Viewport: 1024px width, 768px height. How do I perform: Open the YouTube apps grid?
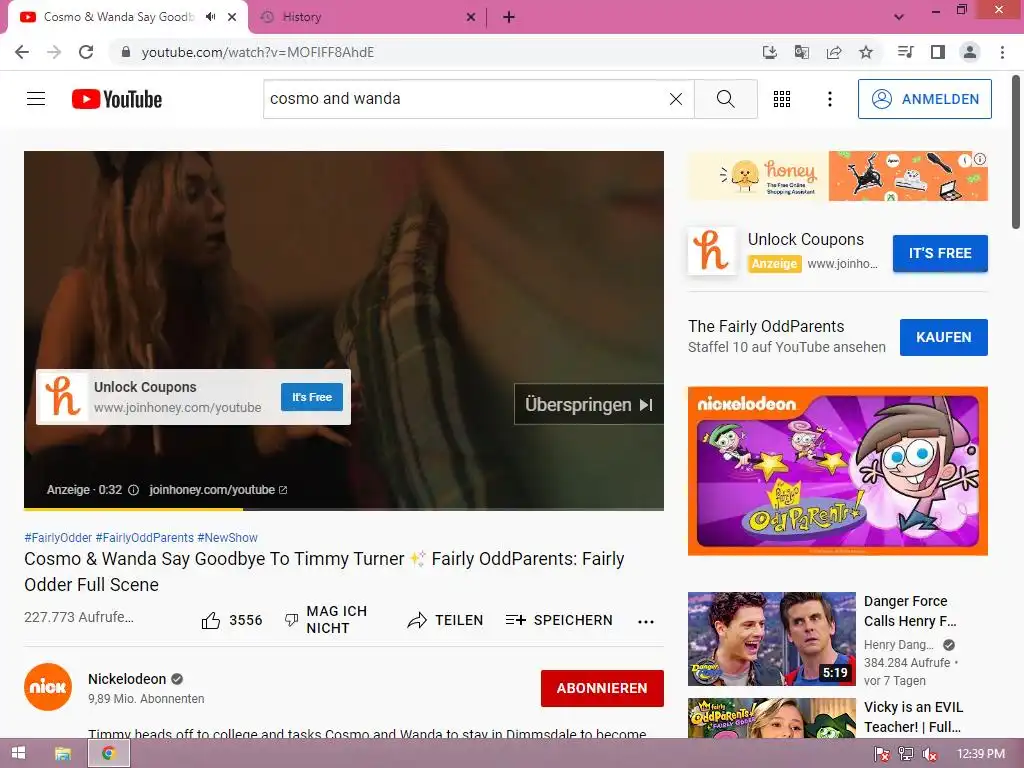782,99
